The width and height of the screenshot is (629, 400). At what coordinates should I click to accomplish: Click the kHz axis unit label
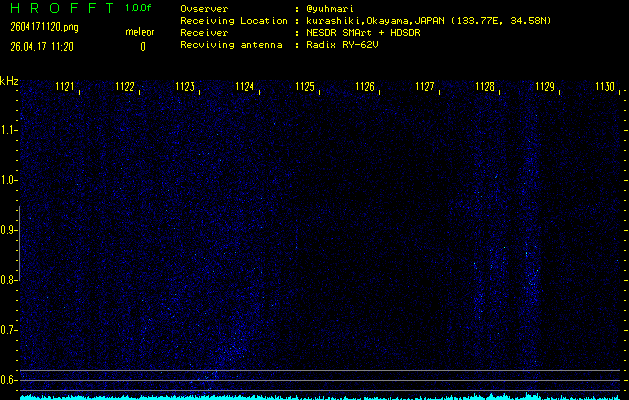click(x=9, y=81)
